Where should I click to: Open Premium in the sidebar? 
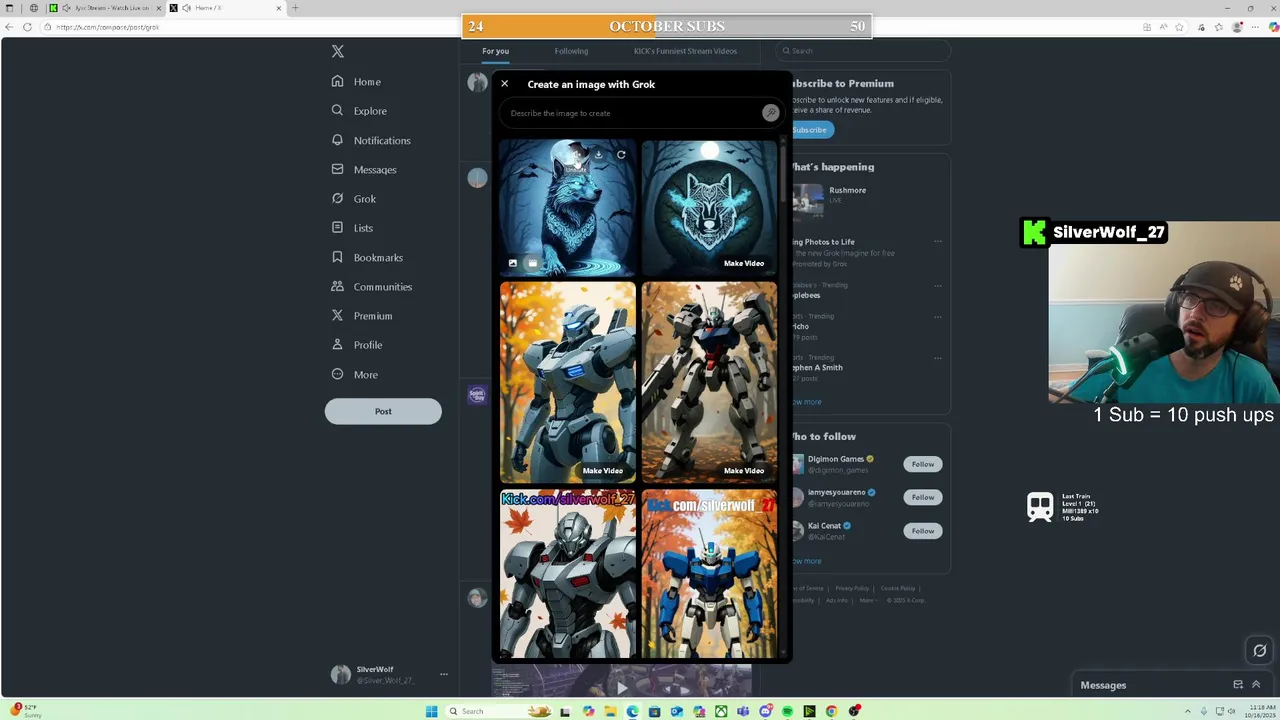361,316
